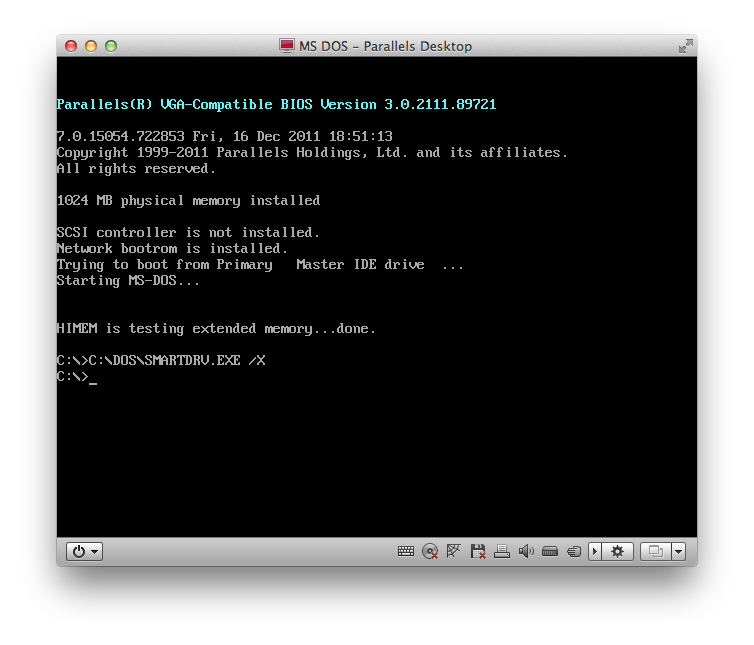This screenshot has height=645, width=754.
Task: Minimize the MS DOS window
Action: click(x=91, y=46)
